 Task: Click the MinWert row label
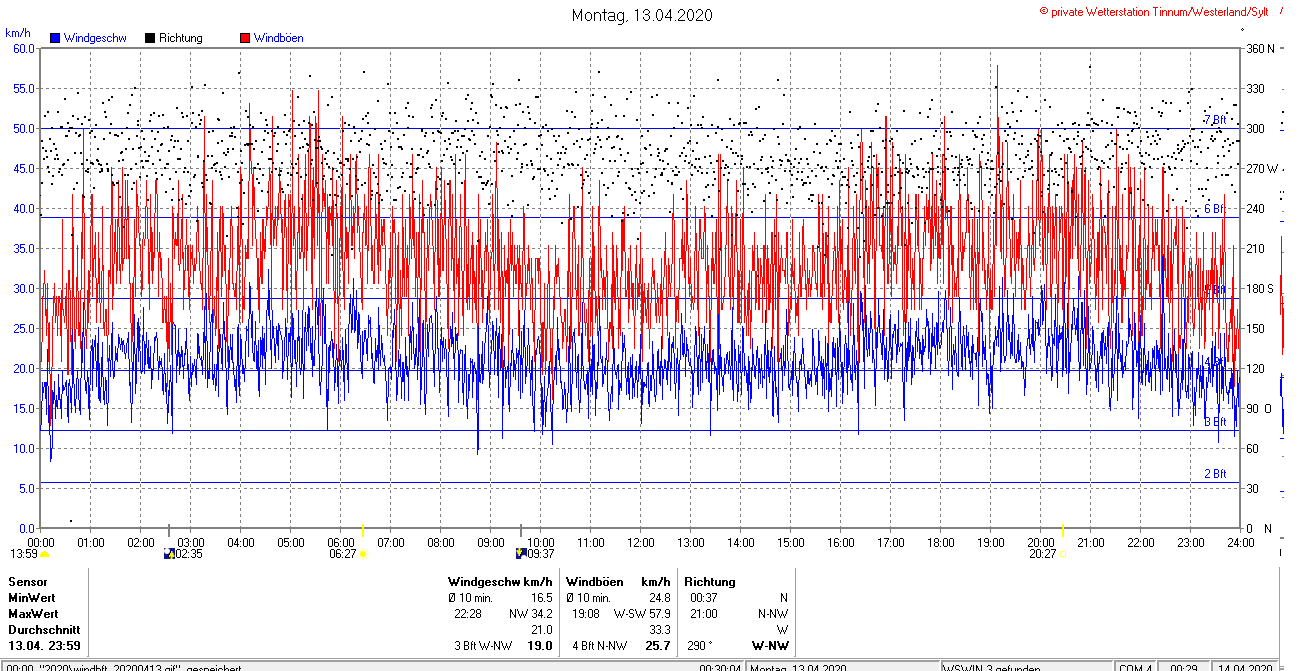pyautogui.click(x=32, y=598)
